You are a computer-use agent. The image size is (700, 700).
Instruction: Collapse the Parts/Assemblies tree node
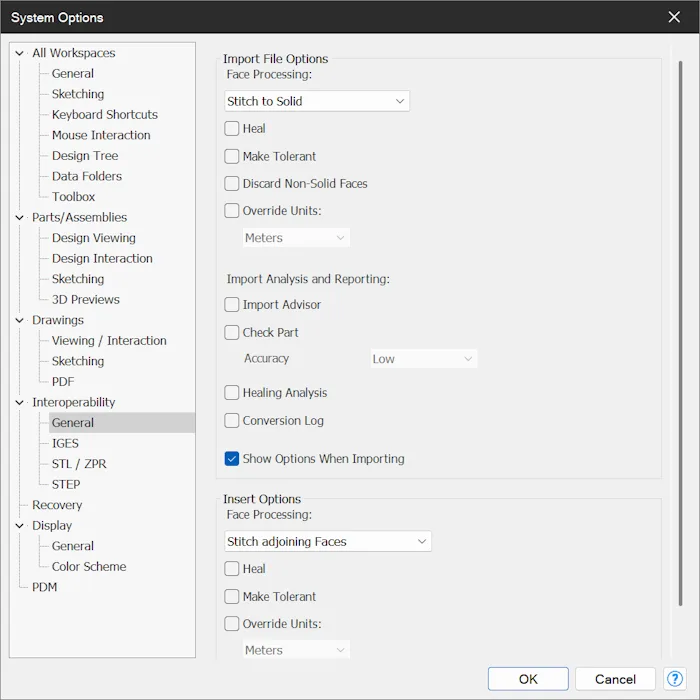(x=19, y=217)
